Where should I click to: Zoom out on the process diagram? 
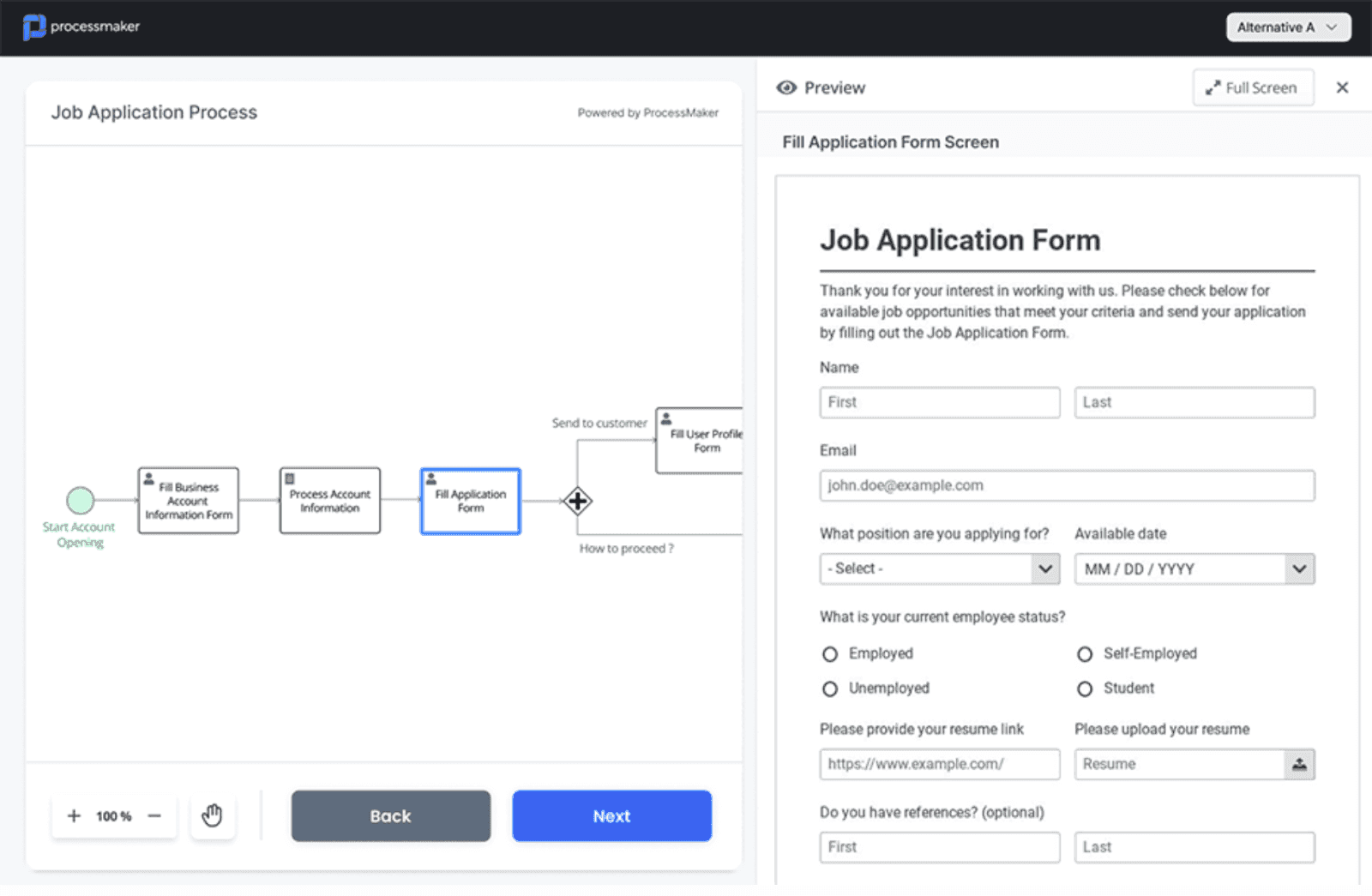(x=154, y=815)
